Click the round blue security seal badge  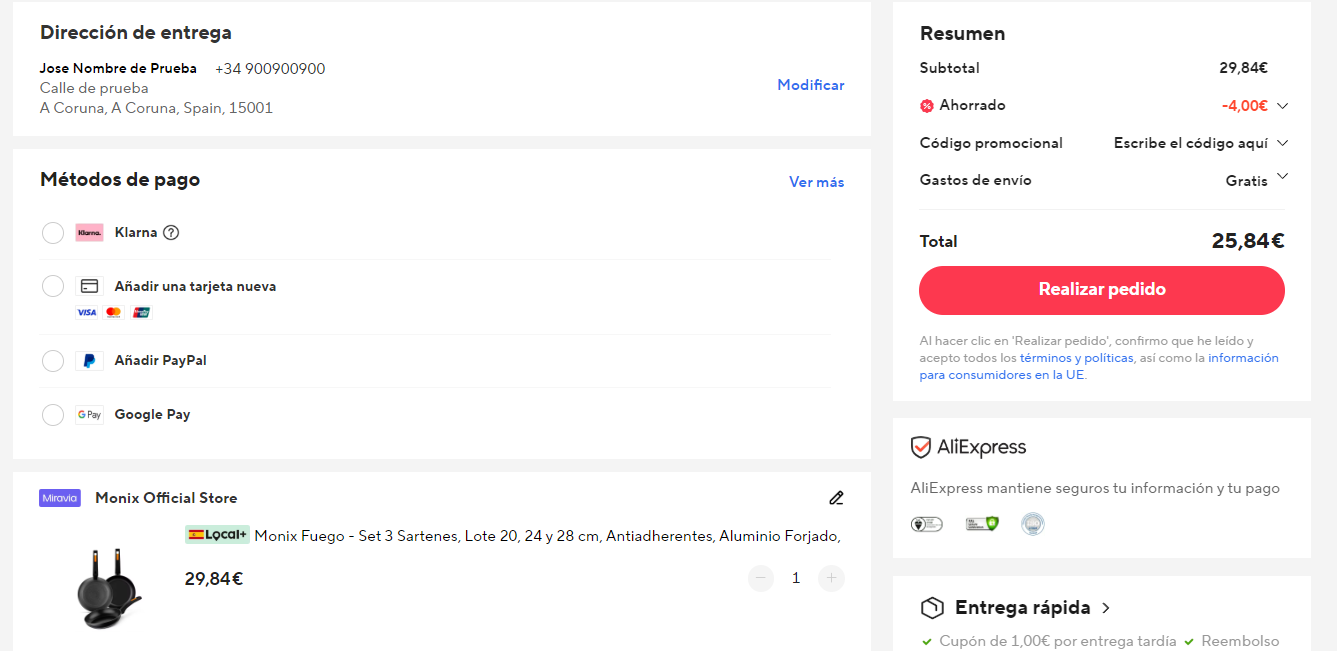[1033, 524]
